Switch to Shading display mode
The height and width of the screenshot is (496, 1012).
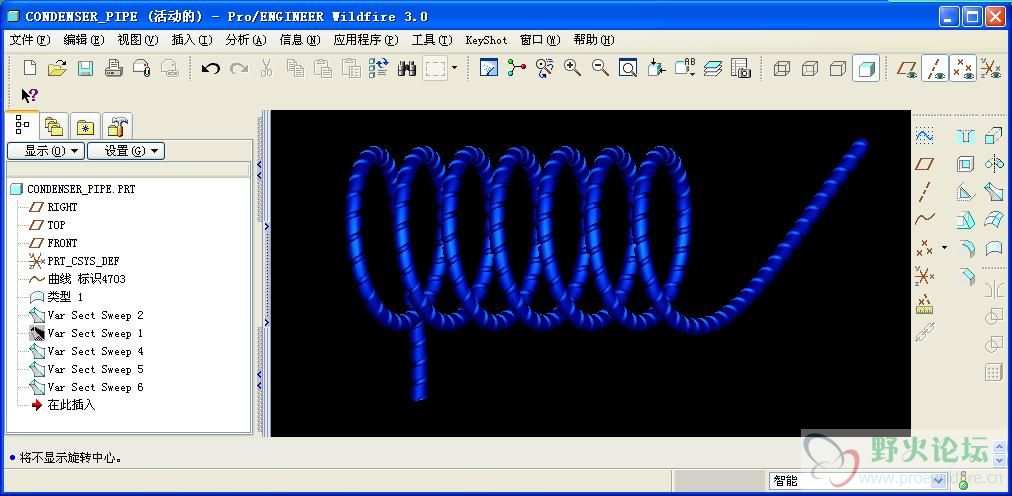click(865, 68)
